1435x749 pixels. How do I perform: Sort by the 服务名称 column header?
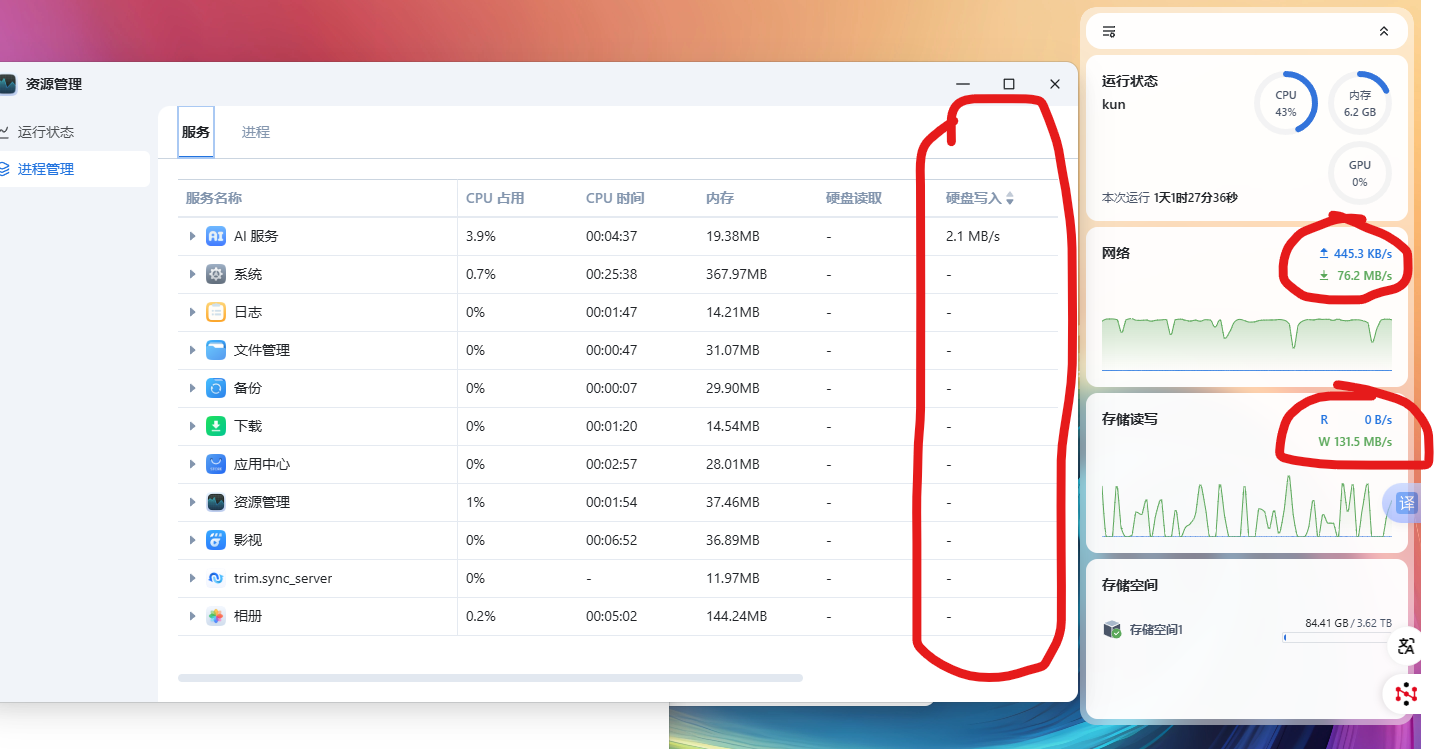(214, 198)
